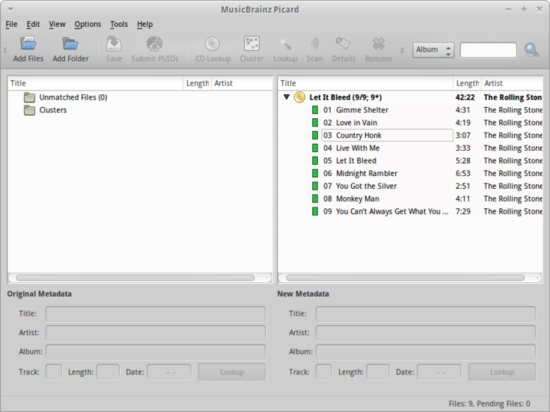Click green match icon beside Monkey Man
Viewport: 550px width, 412px height.
pyautogui.click(x=315, y=199)
